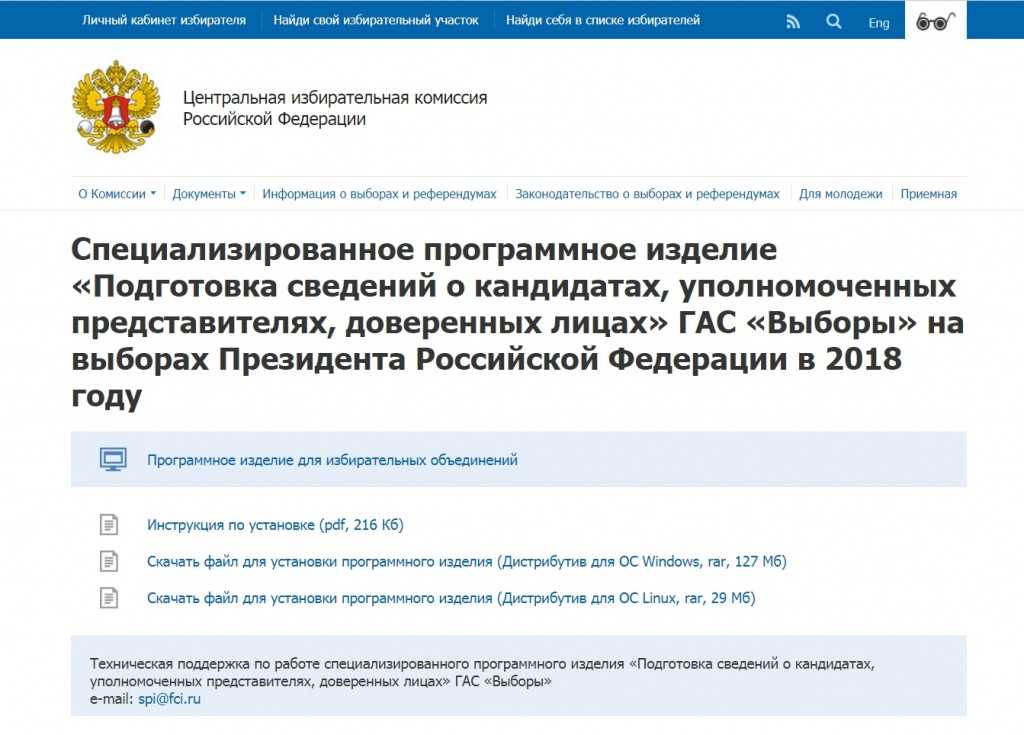
Task: Download Инструкция по установке pdf
Action: click(275, 525)
